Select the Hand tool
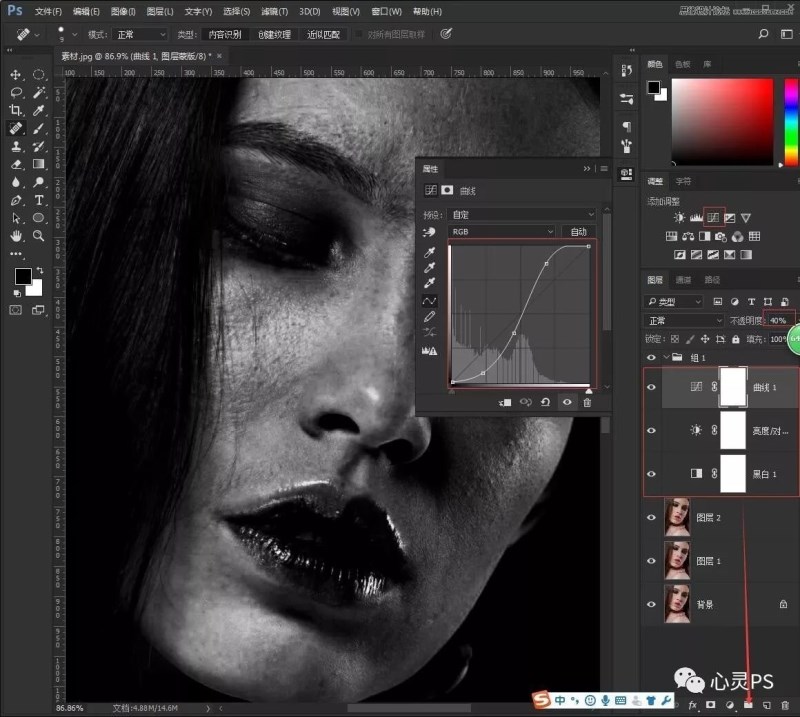Viewport: 800px width, 717px height. coord(15,236)
